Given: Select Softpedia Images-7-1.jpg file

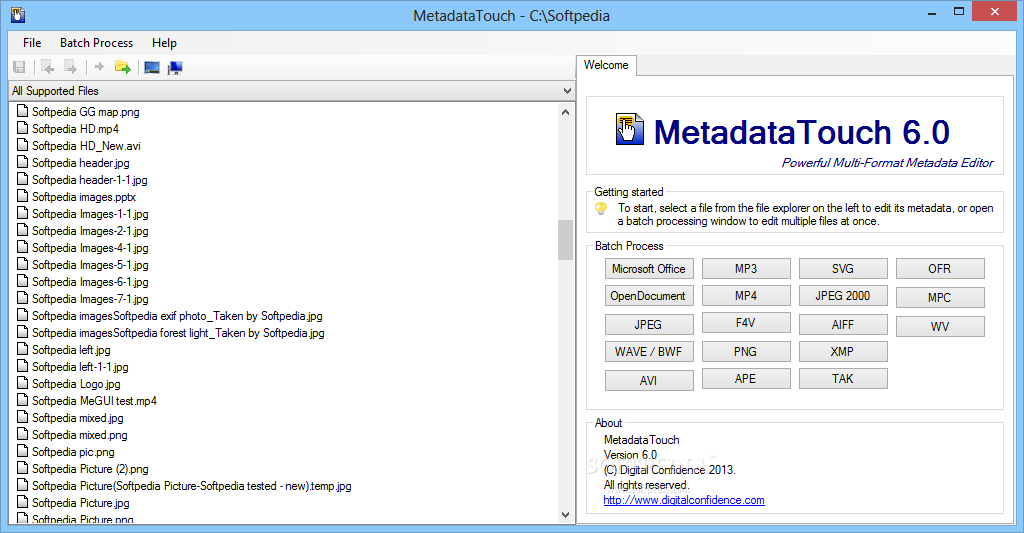Looking at the screenshot, I should click(x=90, y=299).
